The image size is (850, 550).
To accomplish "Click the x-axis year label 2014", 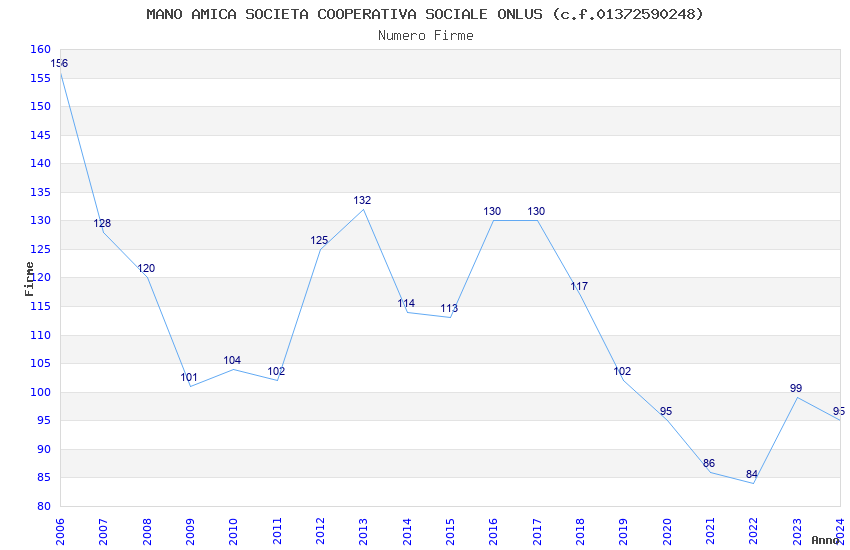I will click(x=407, y=531).
